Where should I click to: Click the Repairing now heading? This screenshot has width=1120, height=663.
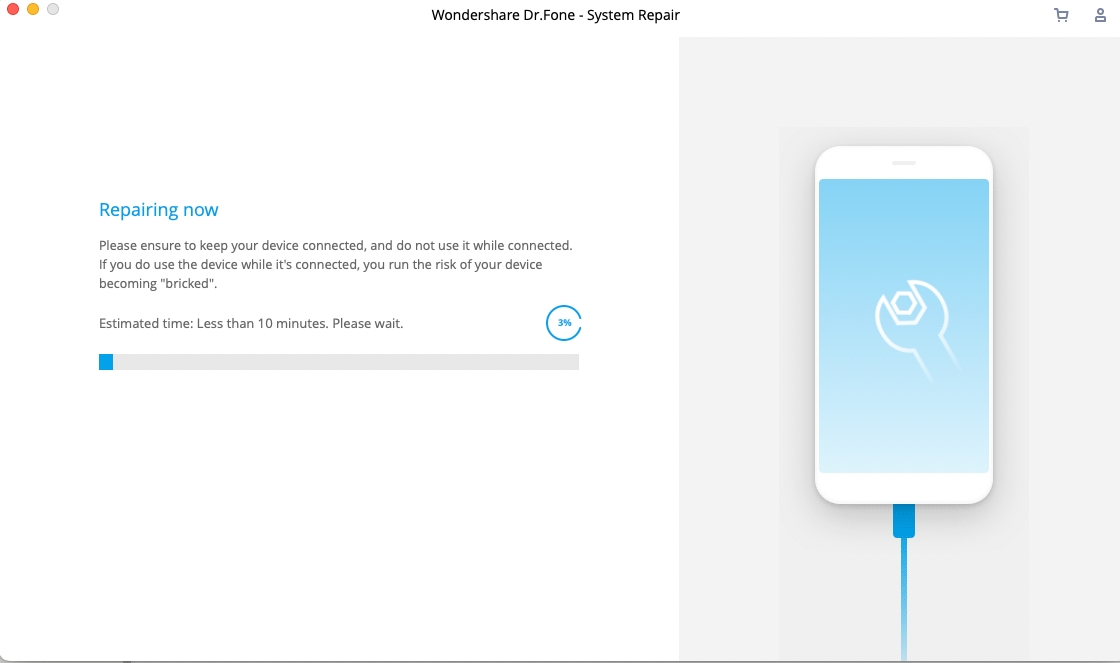[158, 209]
